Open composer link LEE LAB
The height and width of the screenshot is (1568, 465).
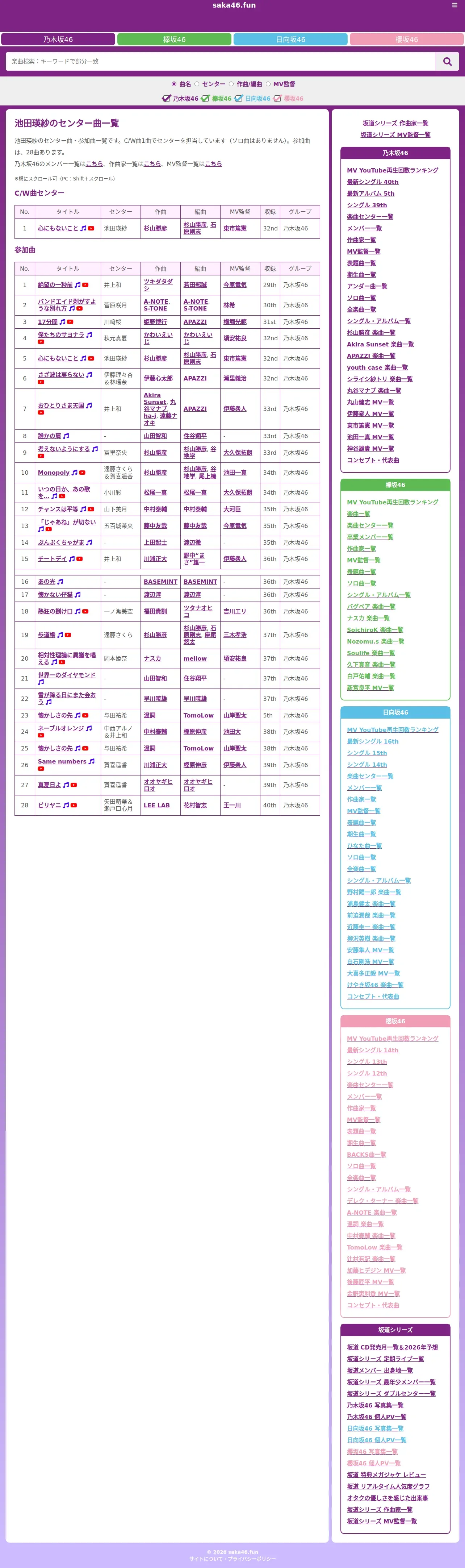[x=156, y=805]
